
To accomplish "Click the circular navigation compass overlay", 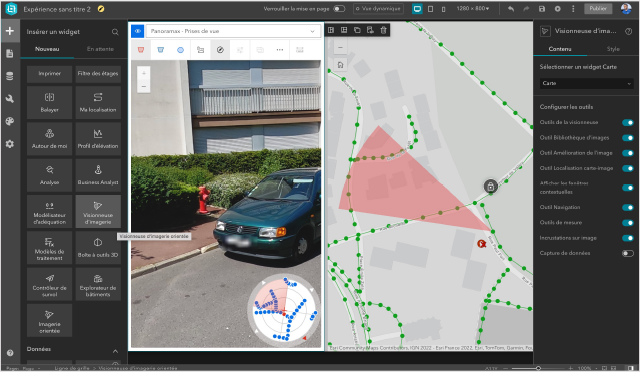I will (284, 310).
